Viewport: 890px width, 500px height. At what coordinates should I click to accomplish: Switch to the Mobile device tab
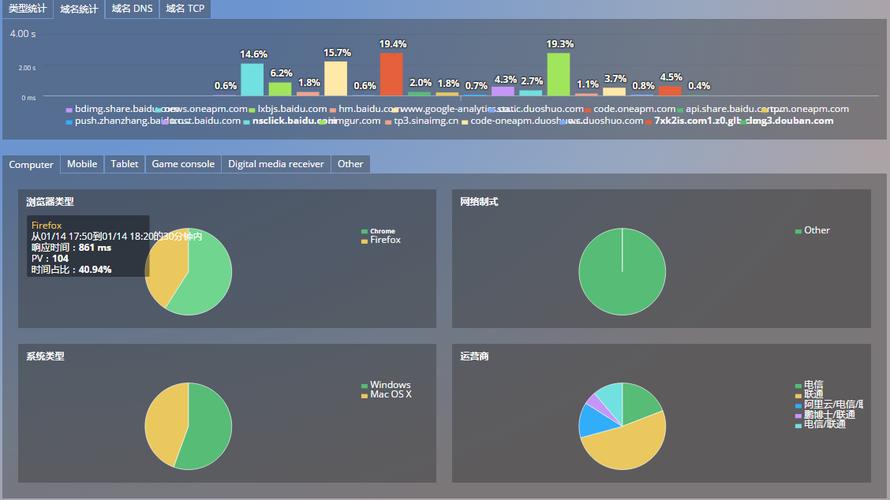pyautogui.click(x=82, y=164)
